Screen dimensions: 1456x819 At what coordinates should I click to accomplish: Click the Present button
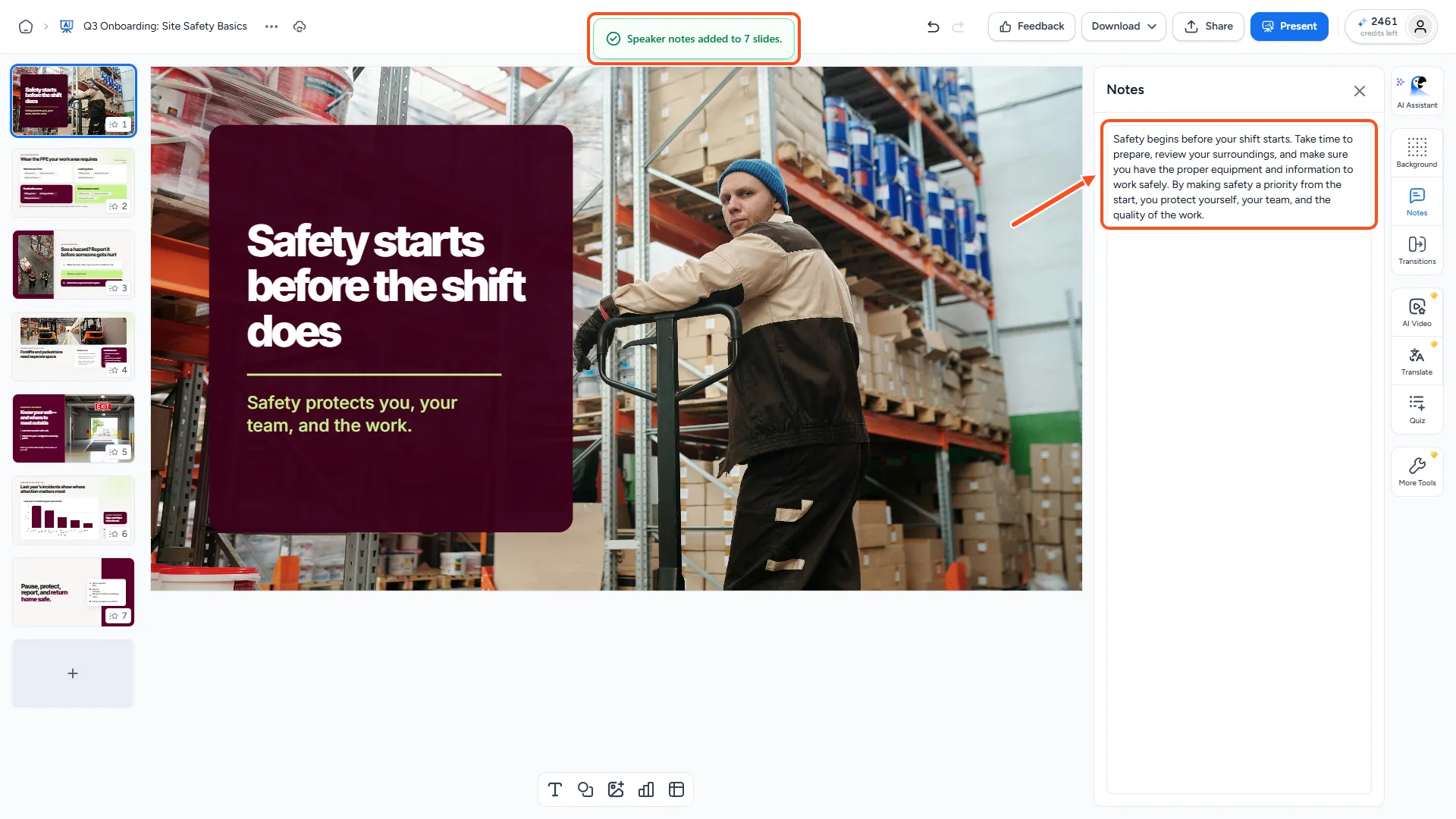[1289, 27]
